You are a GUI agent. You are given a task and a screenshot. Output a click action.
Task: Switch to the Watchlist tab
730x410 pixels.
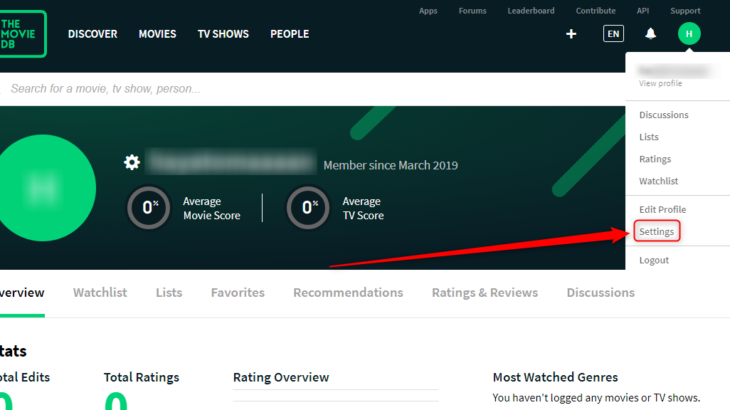[x=100, y=293]
